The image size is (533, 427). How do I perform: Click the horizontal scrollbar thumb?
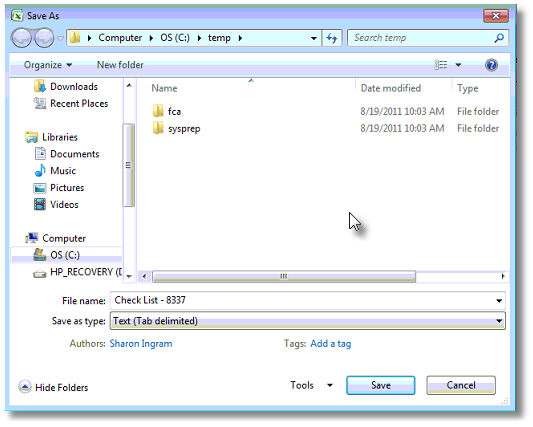(x=284, y=276)
